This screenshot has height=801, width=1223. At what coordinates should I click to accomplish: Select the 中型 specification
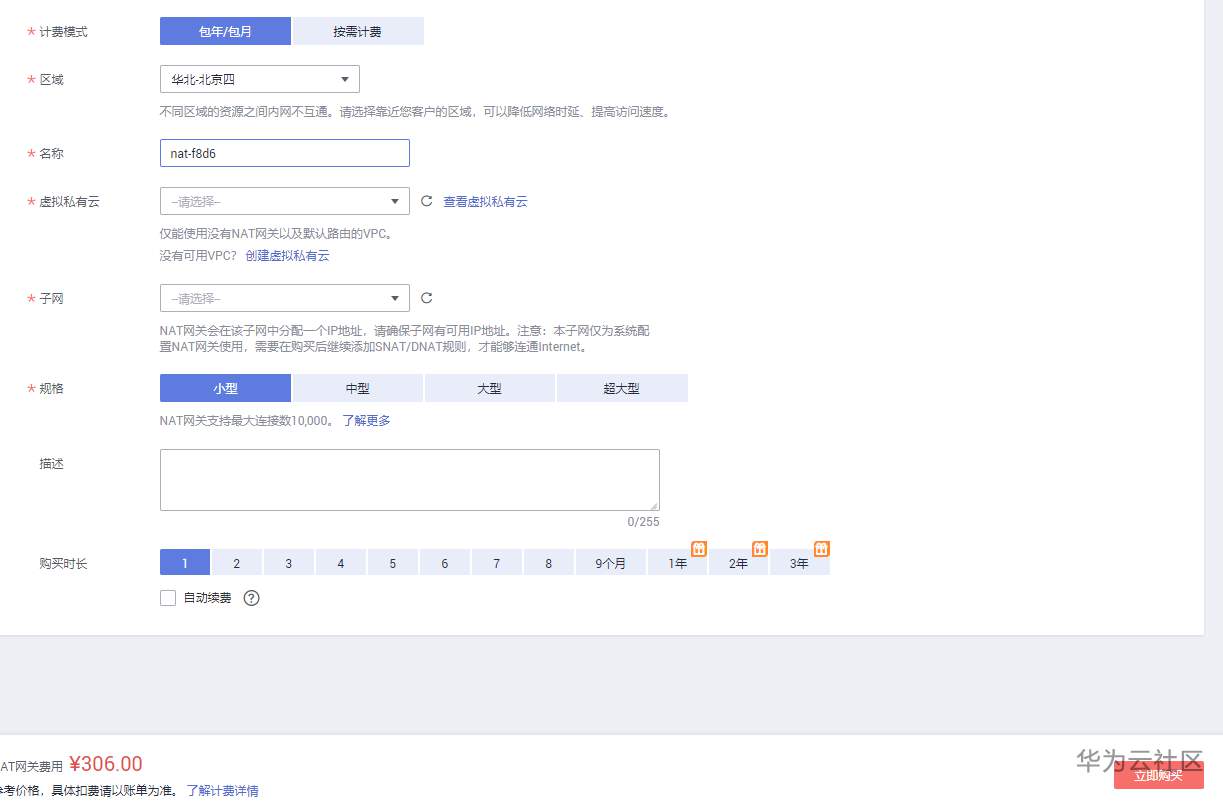[x=357, y=388]
